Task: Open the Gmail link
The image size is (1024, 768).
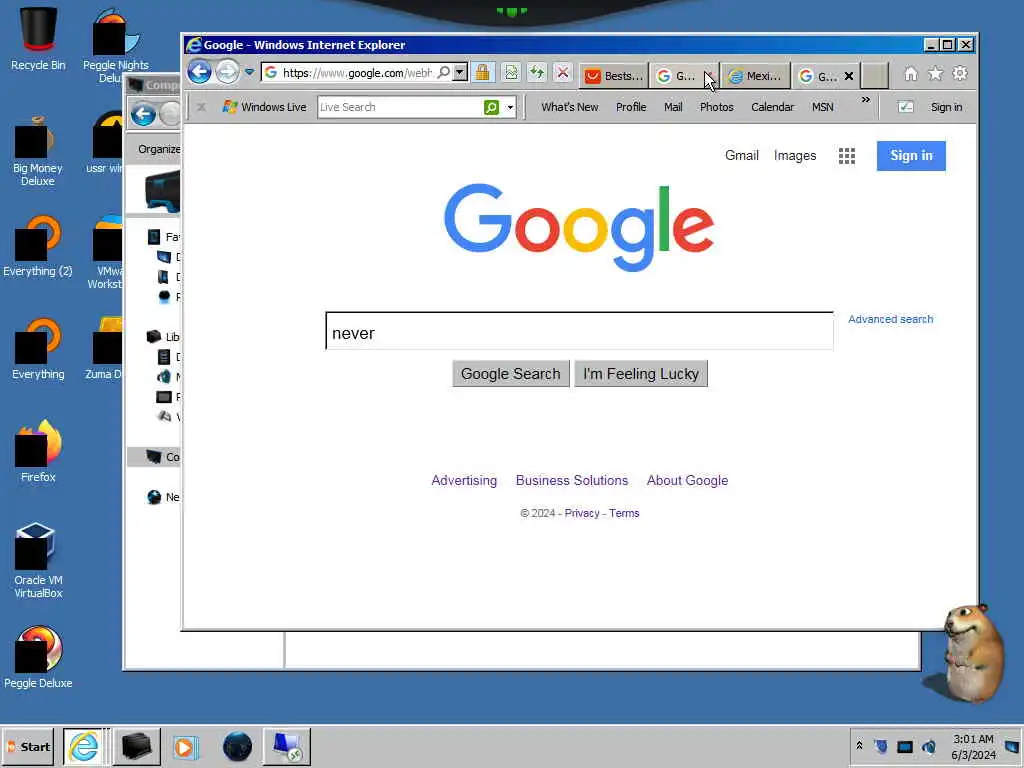Action: tap(741, 155)
